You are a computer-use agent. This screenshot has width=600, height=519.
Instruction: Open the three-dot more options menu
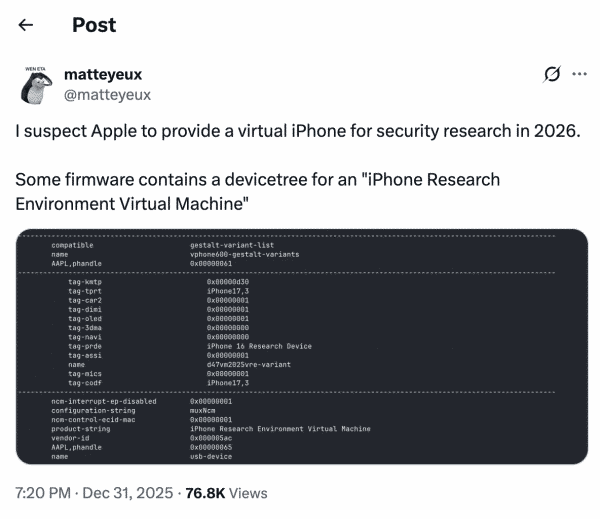(x=579, y=74)
